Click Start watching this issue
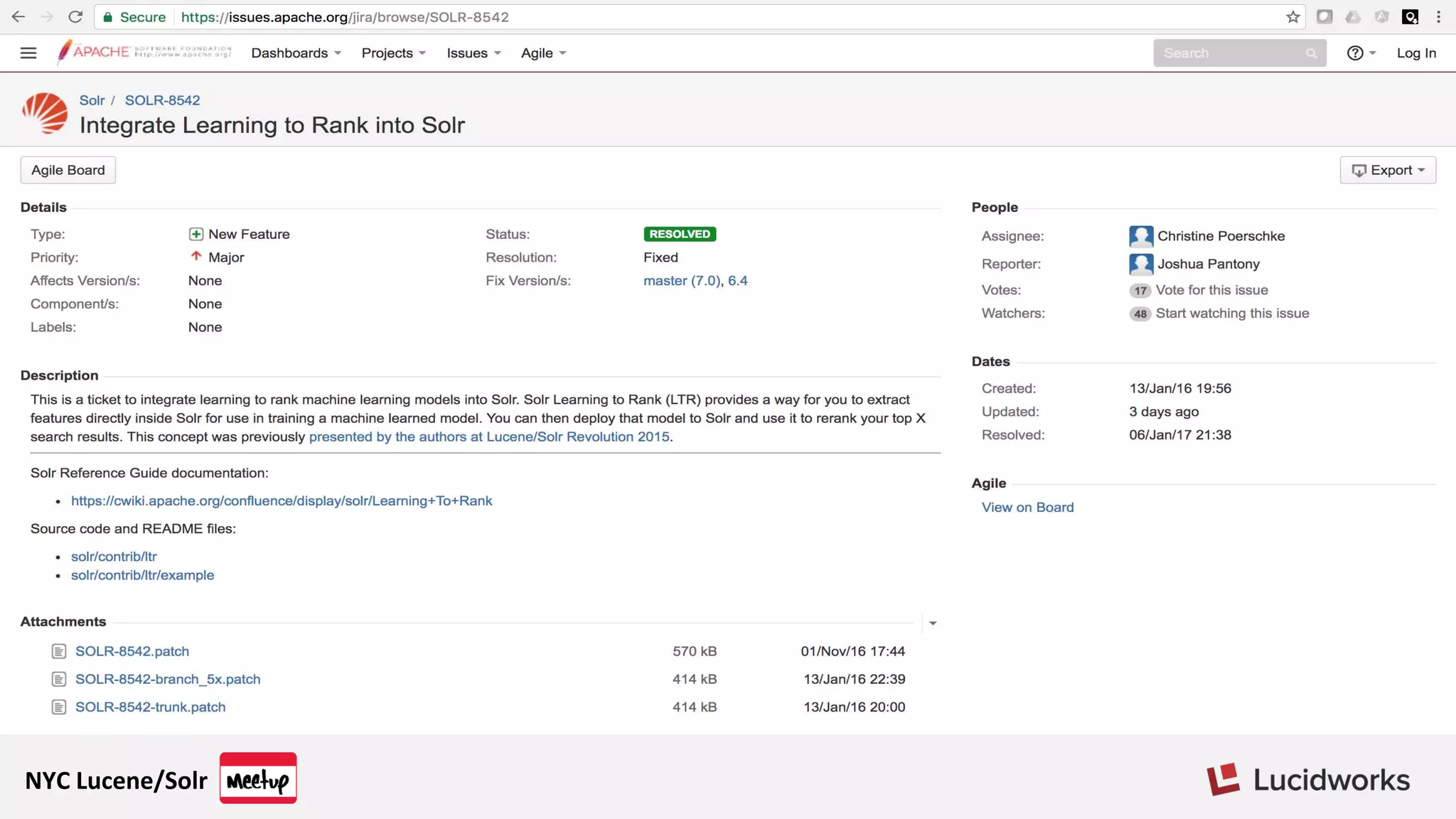Image resolution: width=1456 pixels, height=819 pixels. (x=1232, y=314)
